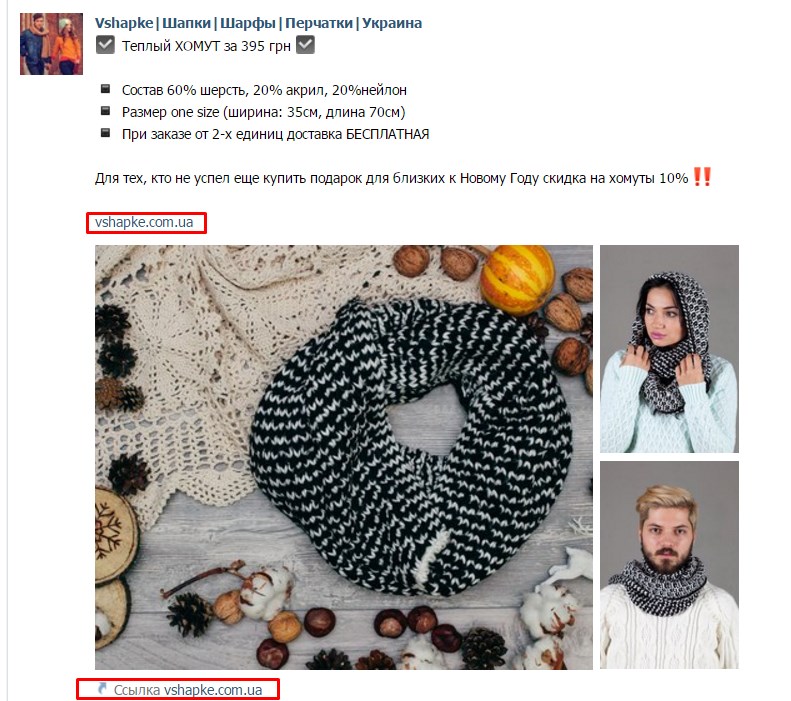Click the red double exclamation mark emoji
Screen dimensions: 791x701
pyautogui.click(x=702, y=177)
